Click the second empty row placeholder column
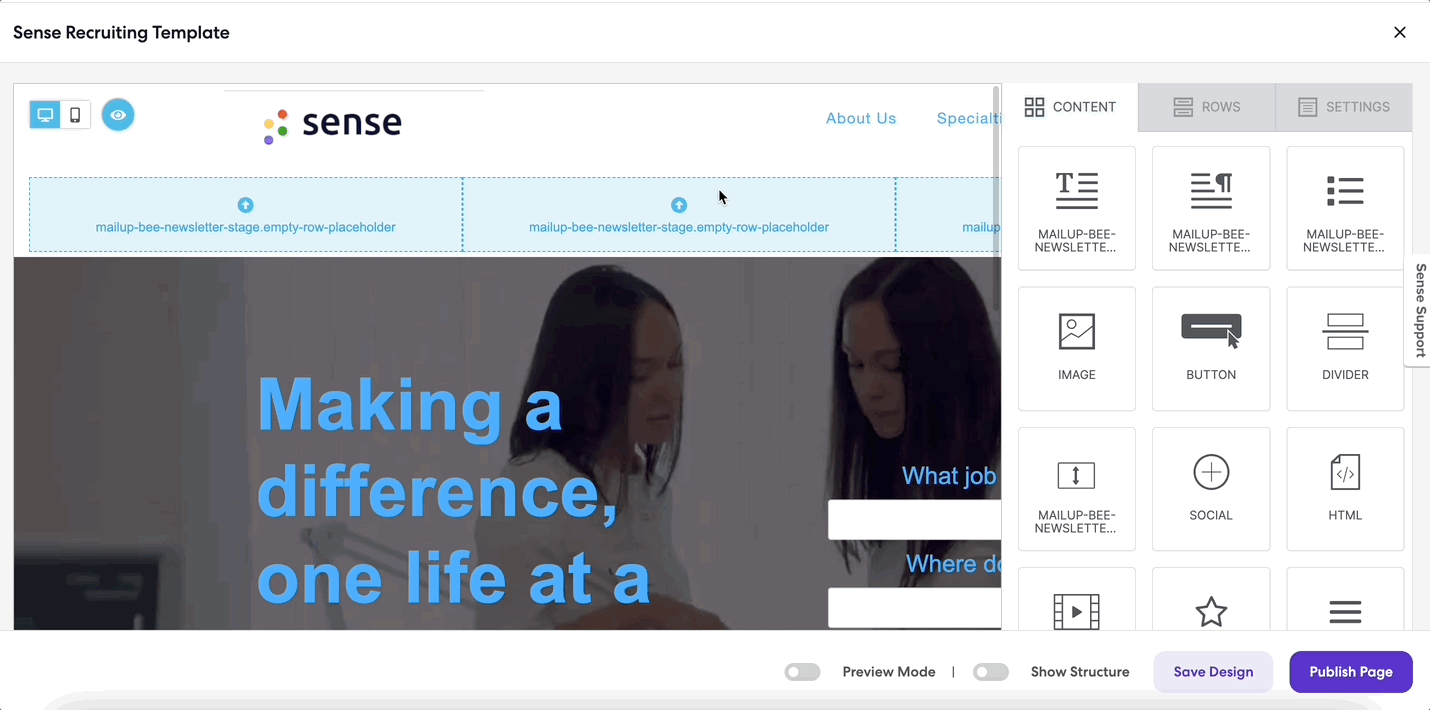1430x710 pixels. point(679,215)
